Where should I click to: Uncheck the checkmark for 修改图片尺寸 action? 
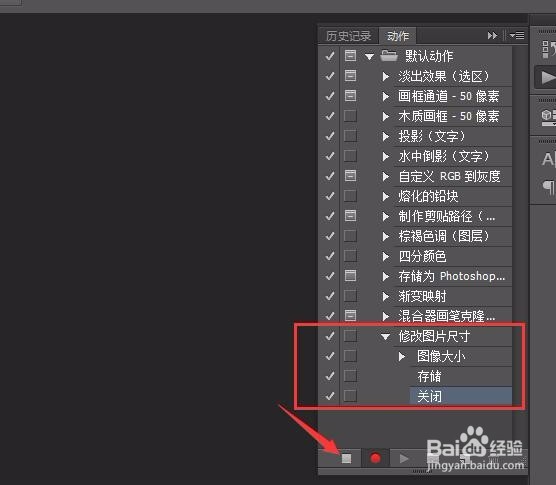click(x=330, y=336)
